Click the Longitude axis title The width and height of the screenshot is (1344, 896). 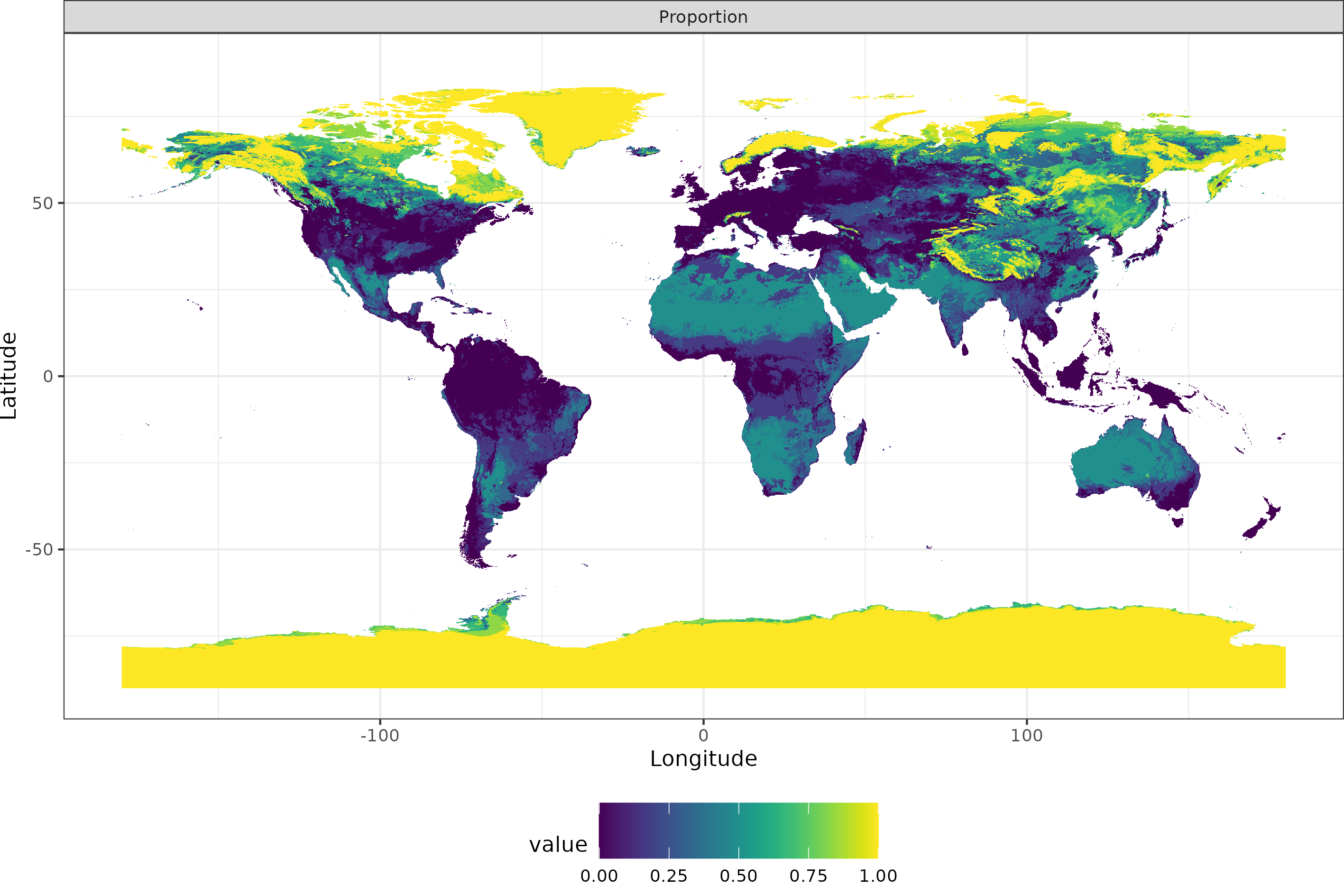coord(703,759)
